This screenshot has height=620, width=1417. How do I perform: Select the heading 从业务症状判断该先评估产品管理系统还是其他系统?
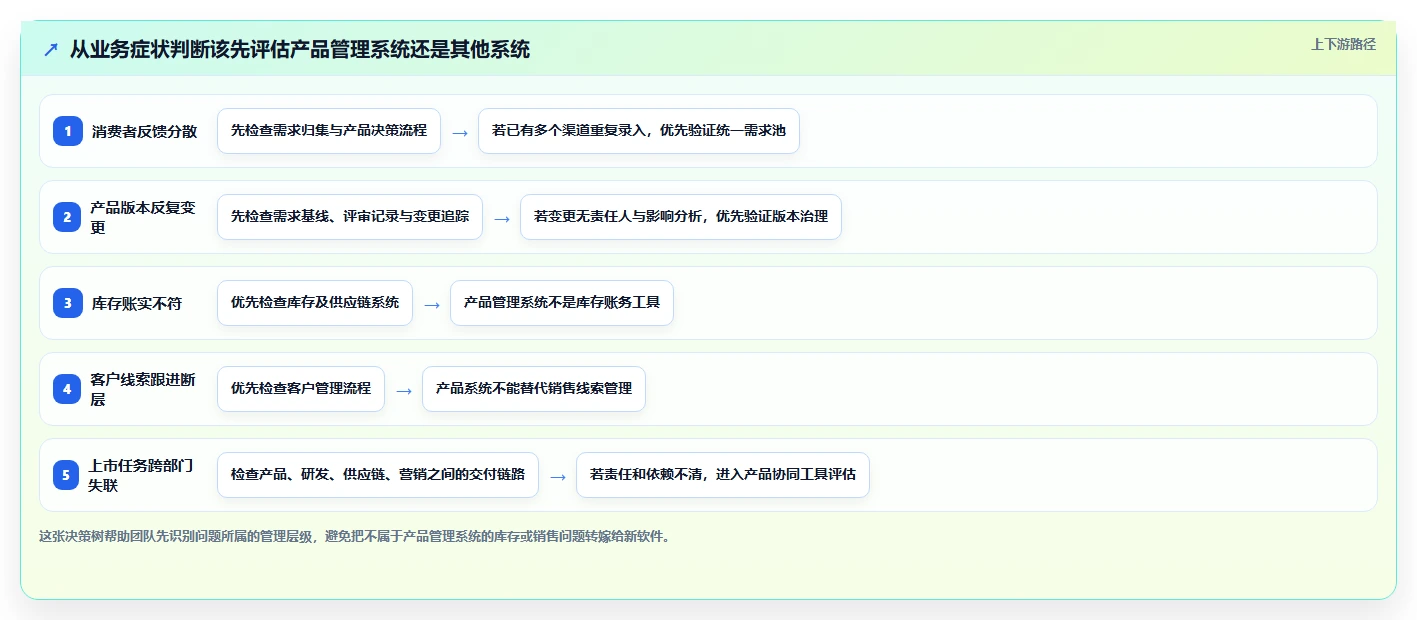pyautogui.click(x=300, y=49)
